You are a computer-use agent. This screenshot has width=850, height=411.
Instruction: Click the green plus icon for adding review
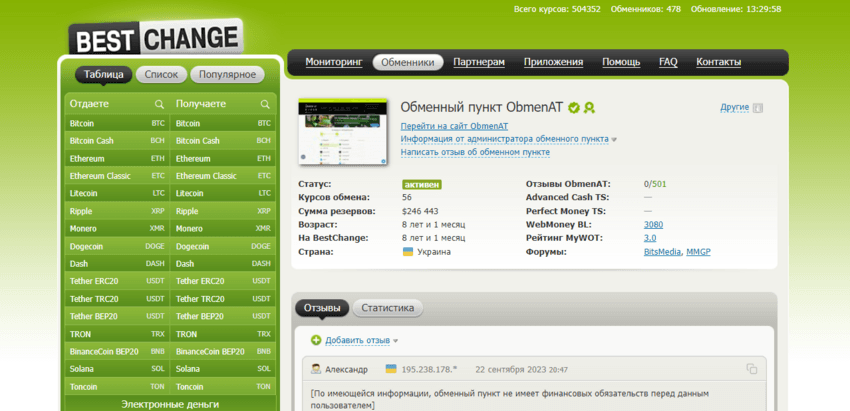pyautogui.click(x=316, y=340)
